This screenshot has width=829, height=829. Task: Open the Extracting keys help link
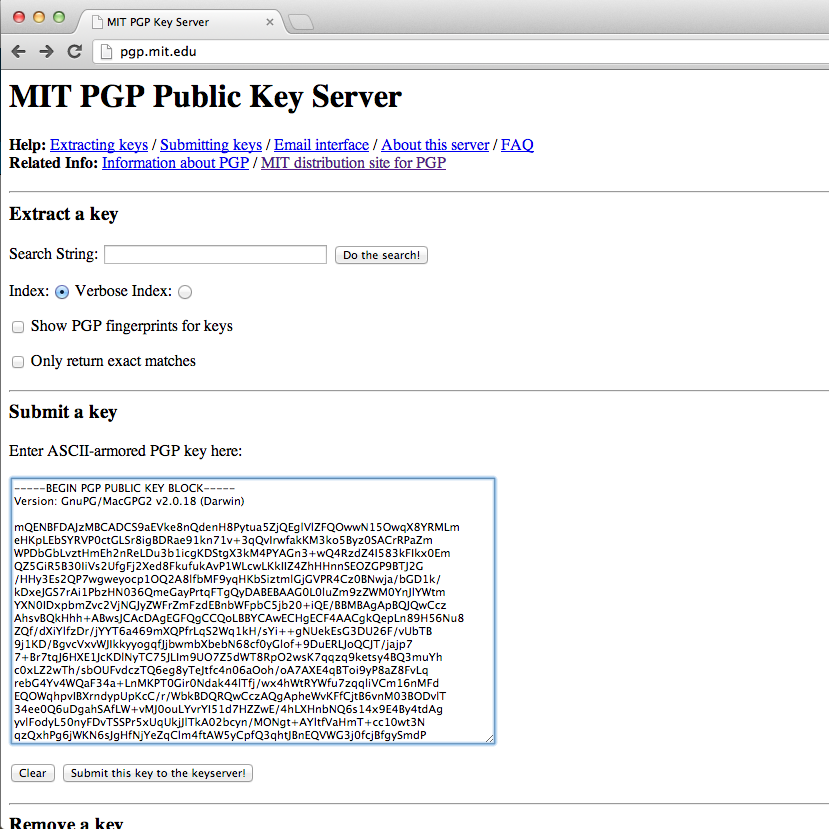pyautogui.click(x=99, y=145)
